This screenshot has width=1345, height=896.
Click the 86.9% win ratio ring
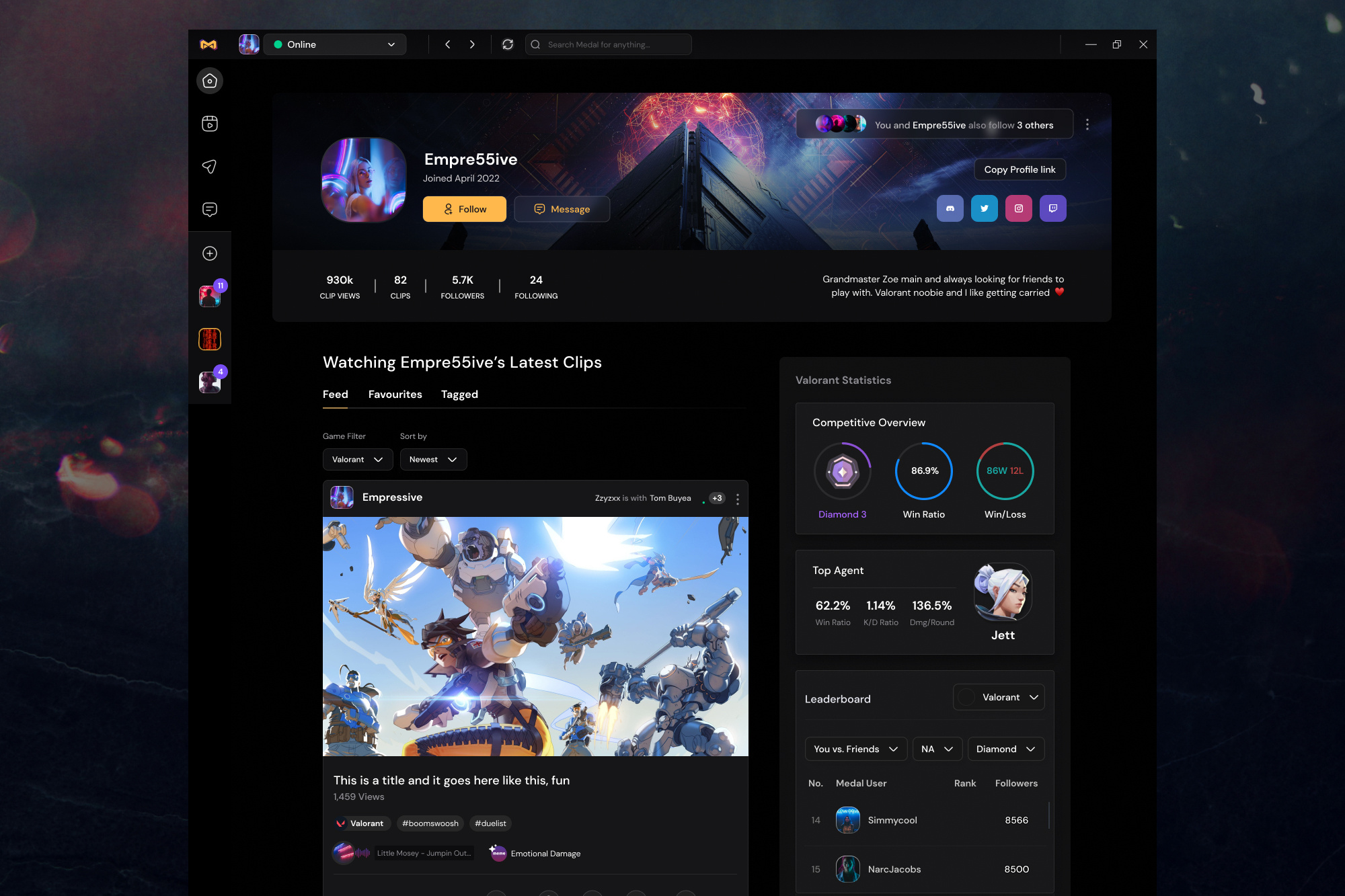924,471
